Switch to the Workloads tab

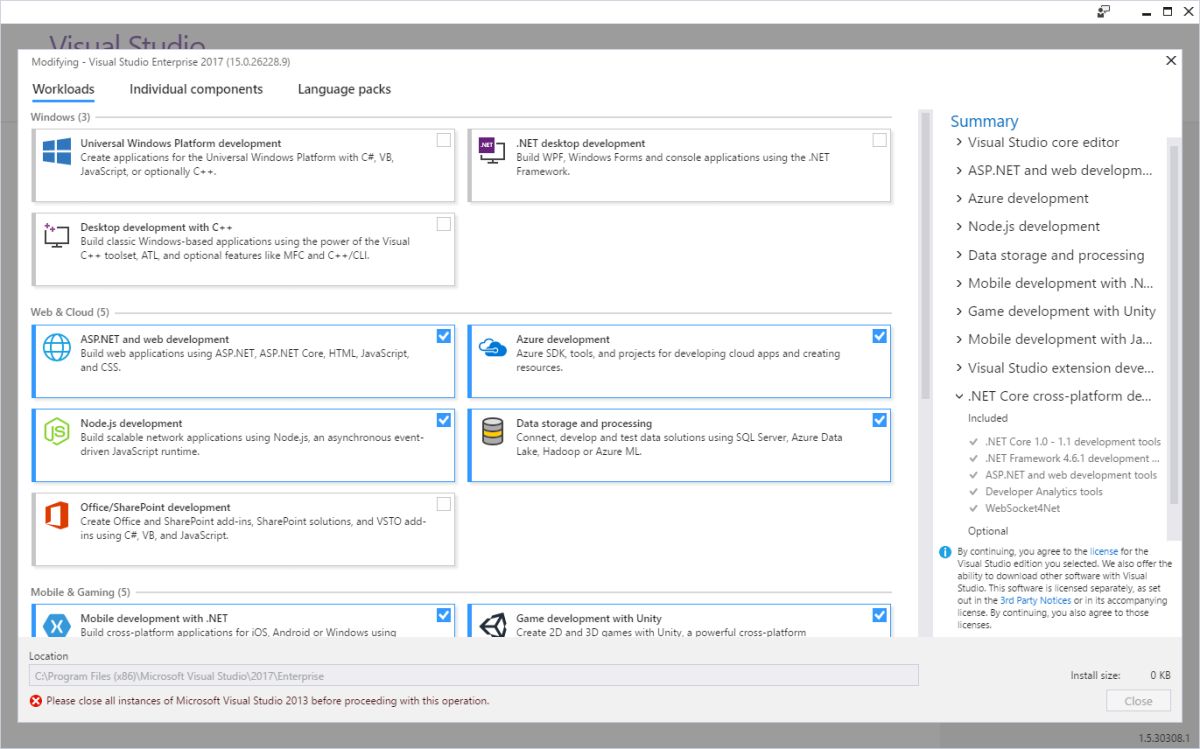(63, 89)
